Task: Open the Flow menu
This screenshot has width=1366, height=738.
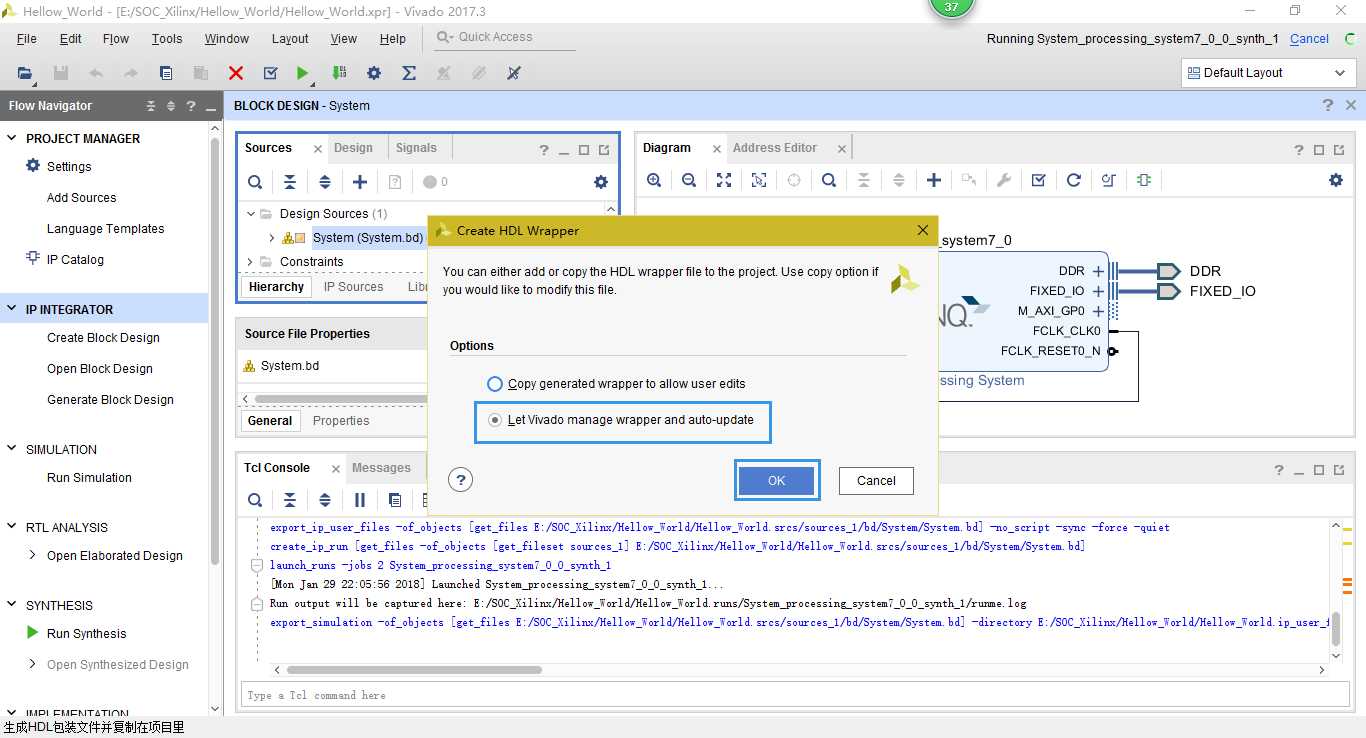Action: [x=116, y=39]
